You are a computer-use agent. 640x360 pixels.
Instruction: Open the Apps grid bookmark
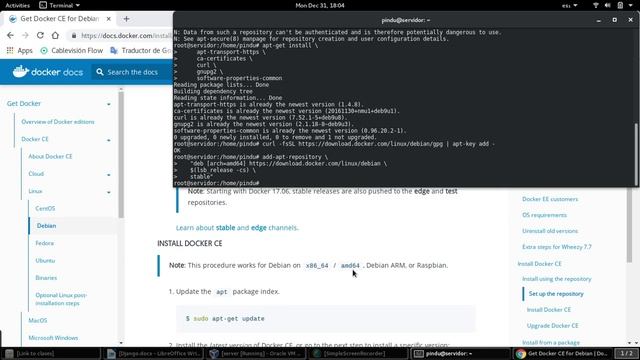pyautogui.click(x=19, y=51)
